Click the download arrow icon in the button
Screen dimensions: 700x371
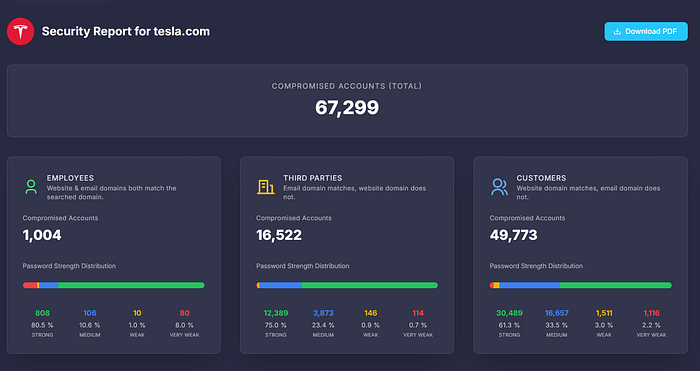[617, 32]
